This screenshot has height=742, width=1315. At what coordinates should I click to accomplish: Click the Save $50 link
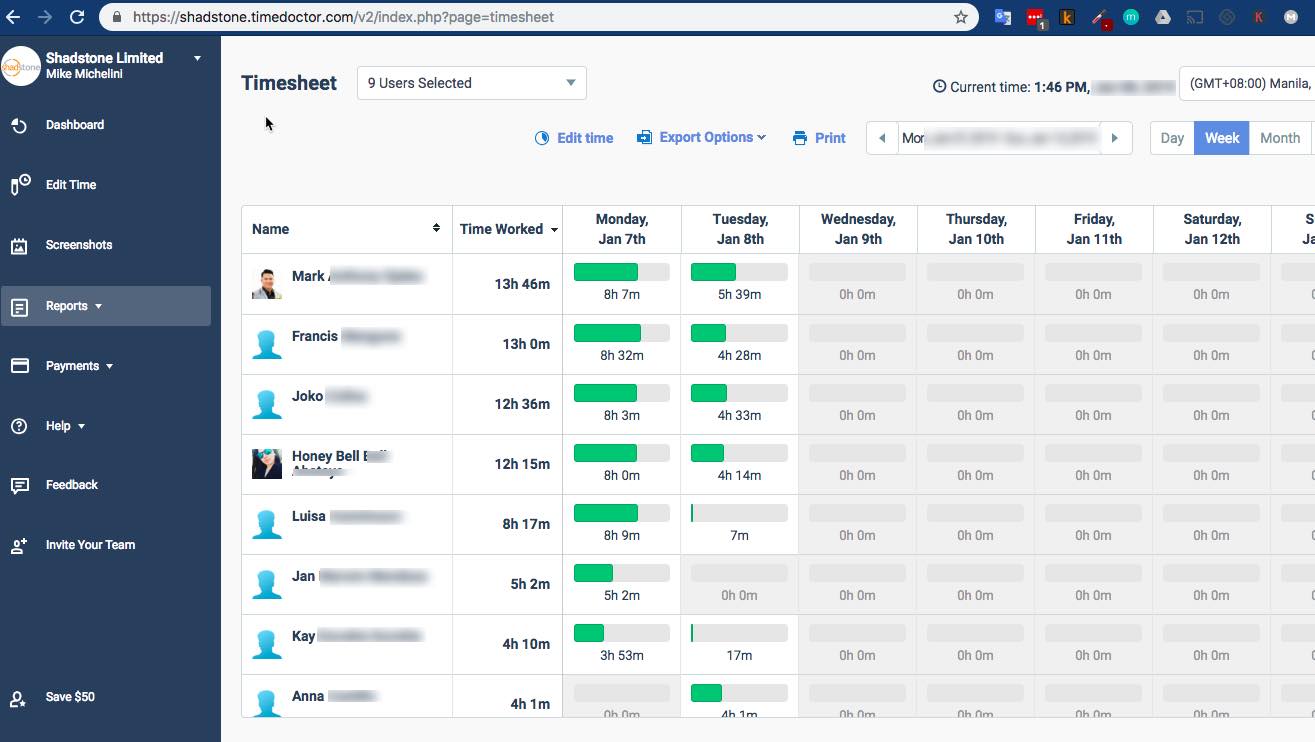pos(70,697)
